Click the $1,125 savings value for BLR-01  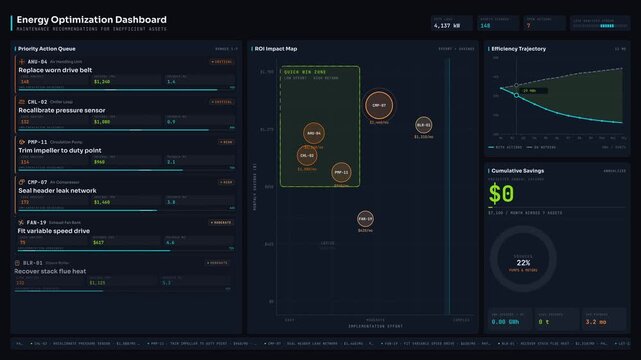click(97, 283)
